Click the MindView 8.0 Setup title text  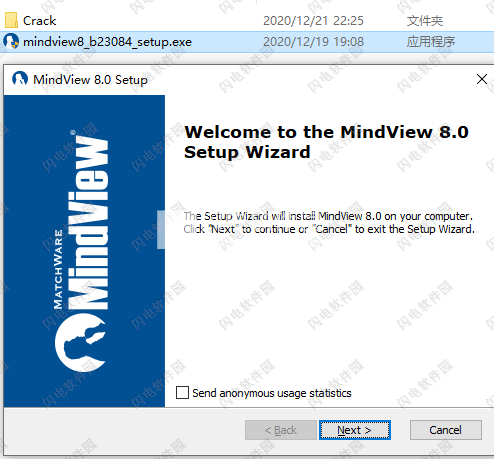[90, 80]
